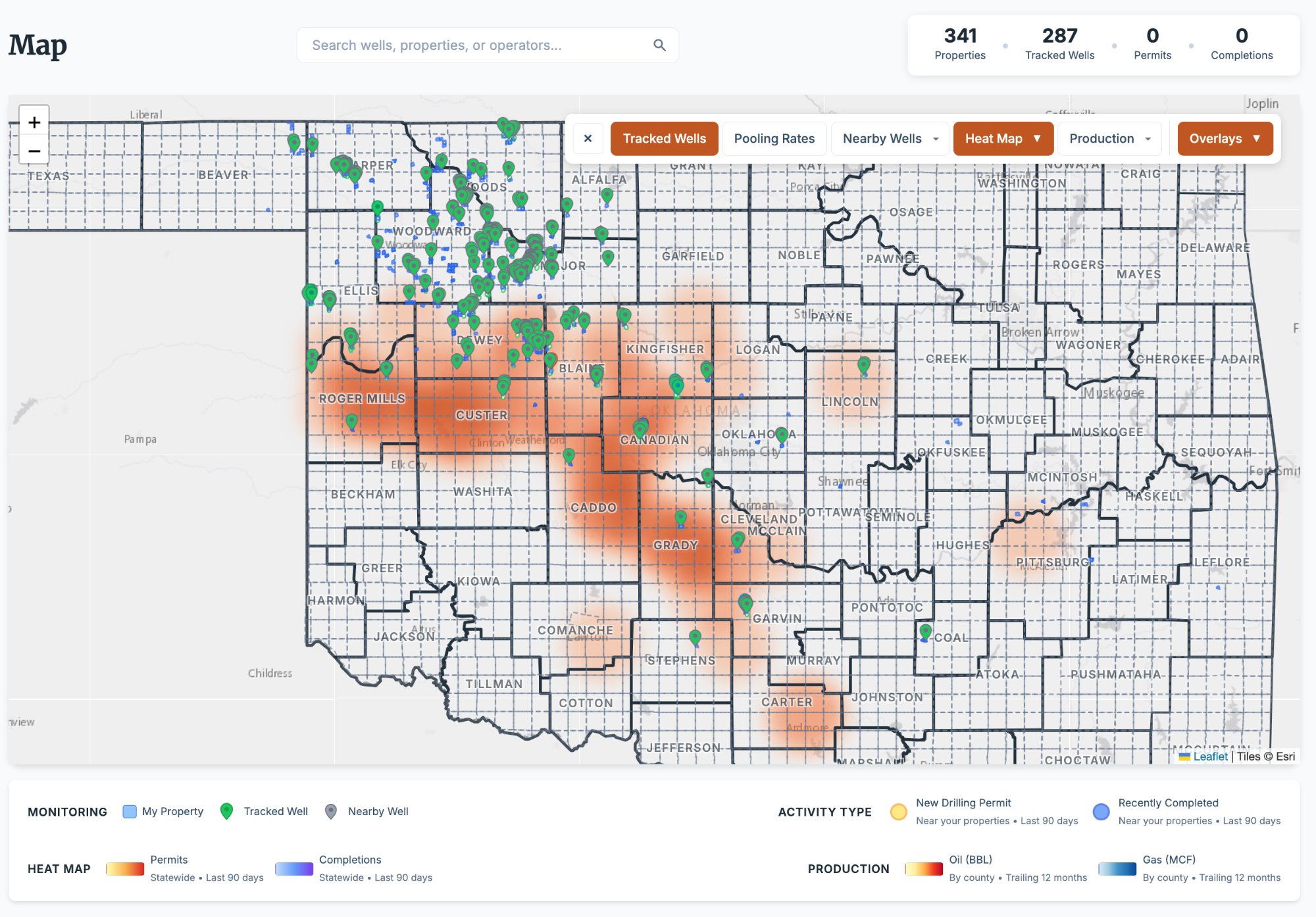This screenshot has width=1316, height=917.
Task: Select the yellow New Drilling Permit circle icon
Action: 898,811
